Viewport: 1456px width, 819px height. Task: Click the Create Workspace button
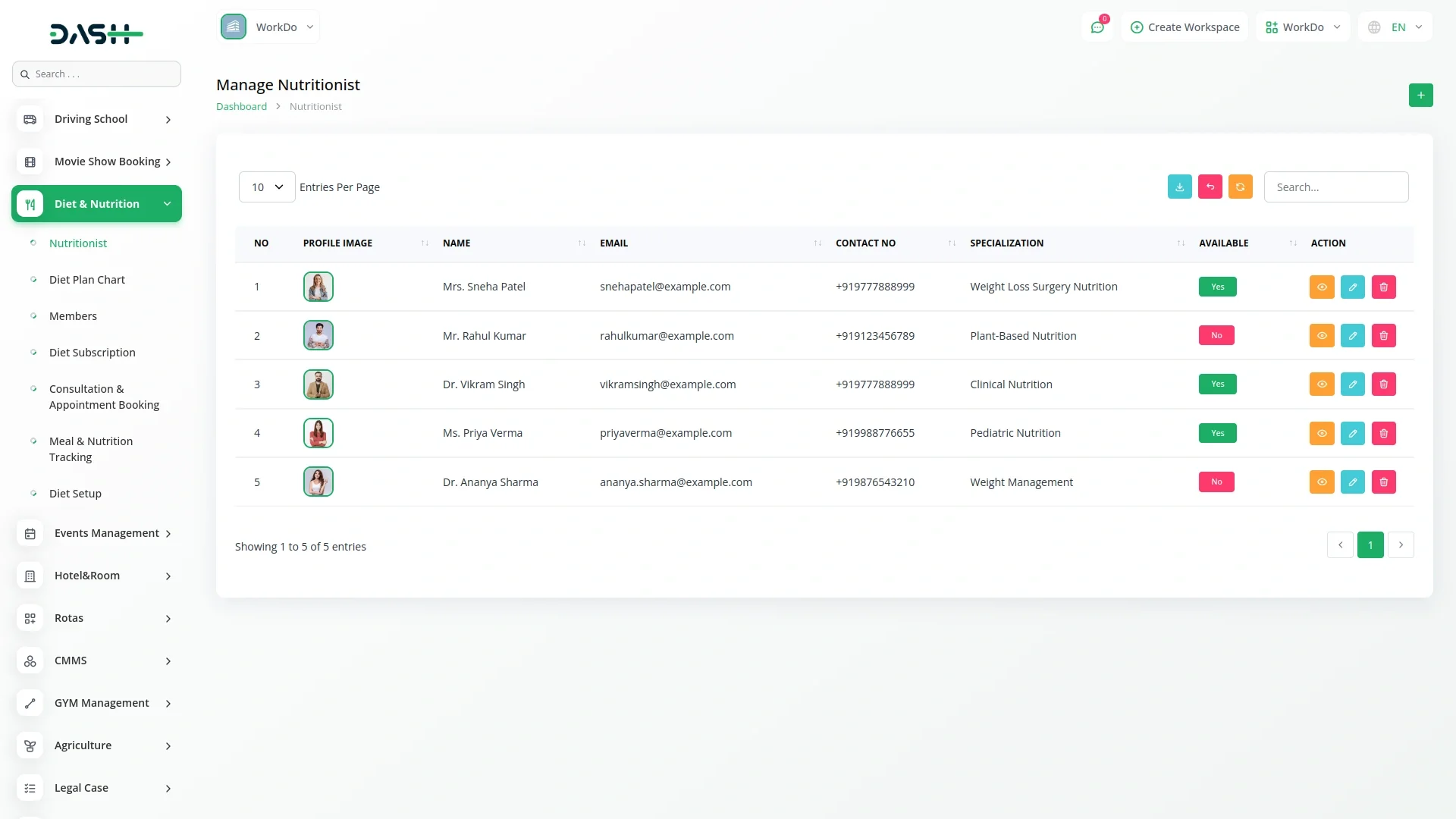click(1185, 27)
